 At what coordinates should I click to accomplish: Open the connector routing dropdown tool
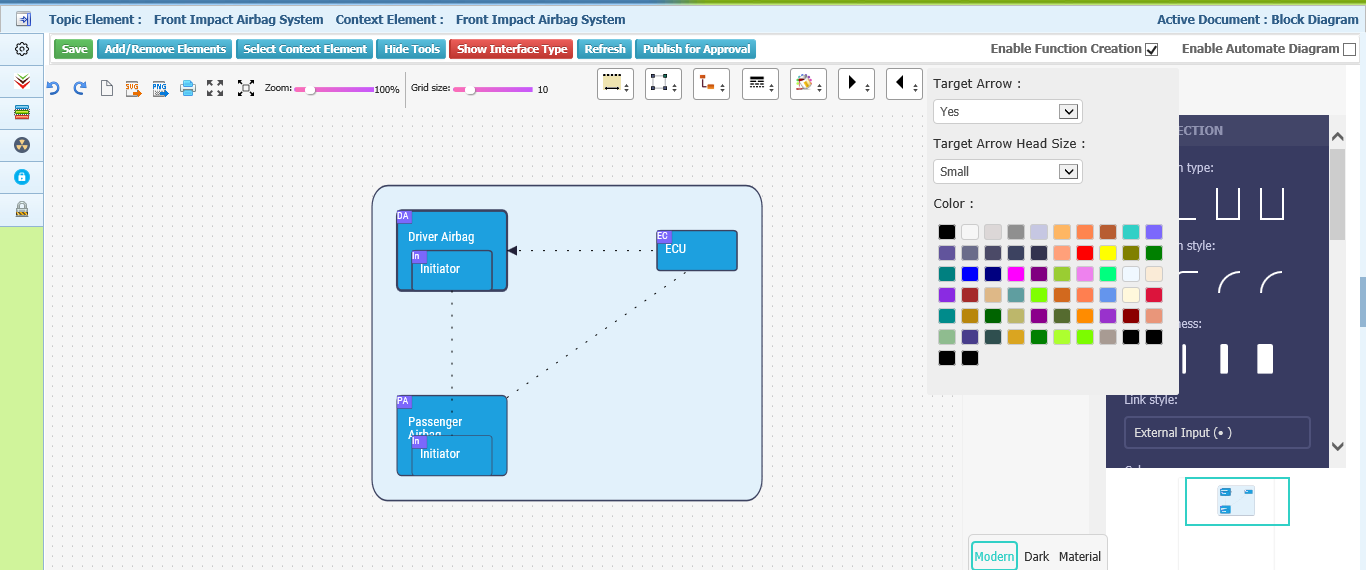click(712, 84)
